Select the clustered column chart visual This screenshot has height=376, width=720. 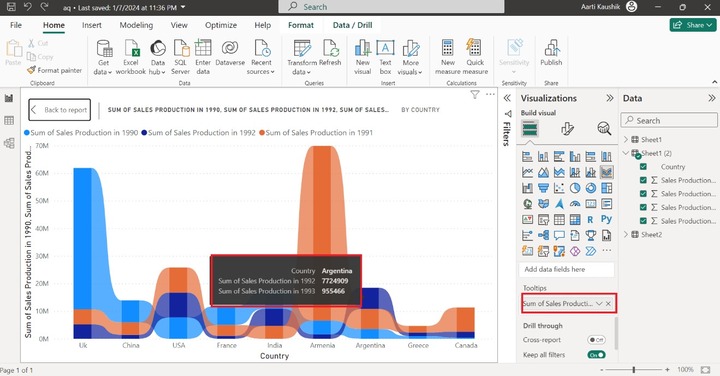[x=575, y=157]
